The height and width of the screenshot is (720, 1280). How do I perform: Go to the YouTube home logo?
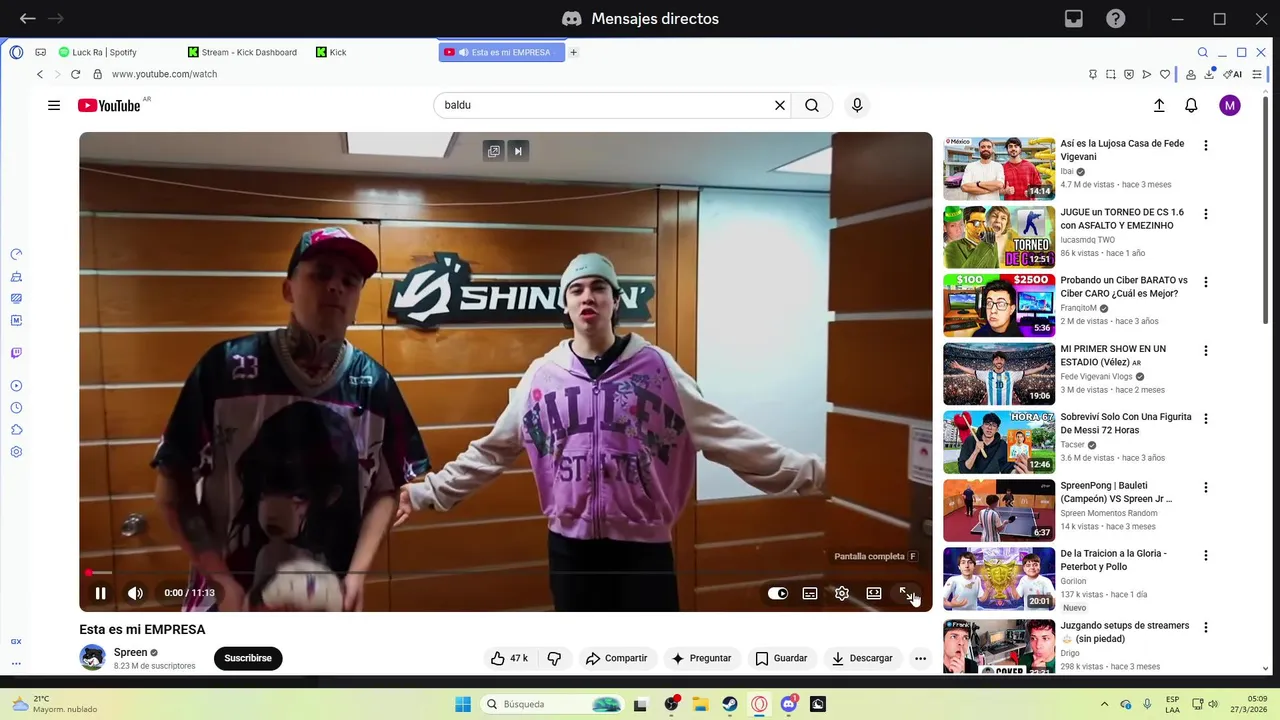tap(109, 105)
